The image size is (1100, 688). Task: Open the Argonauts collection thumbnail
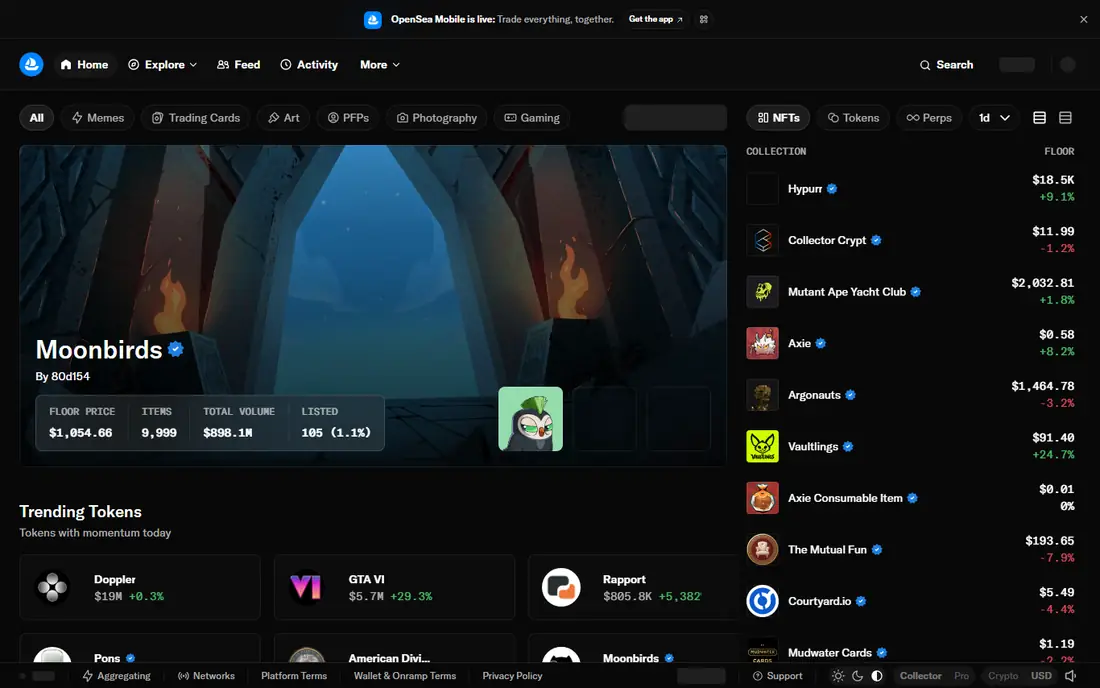coord(763,395)
